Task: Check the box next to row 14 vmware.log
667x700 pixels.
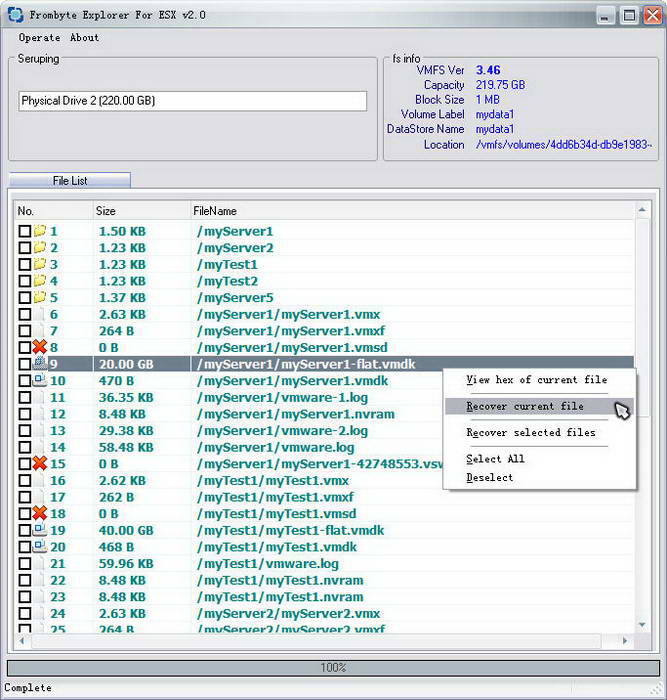Action: [x=25, y=448]
